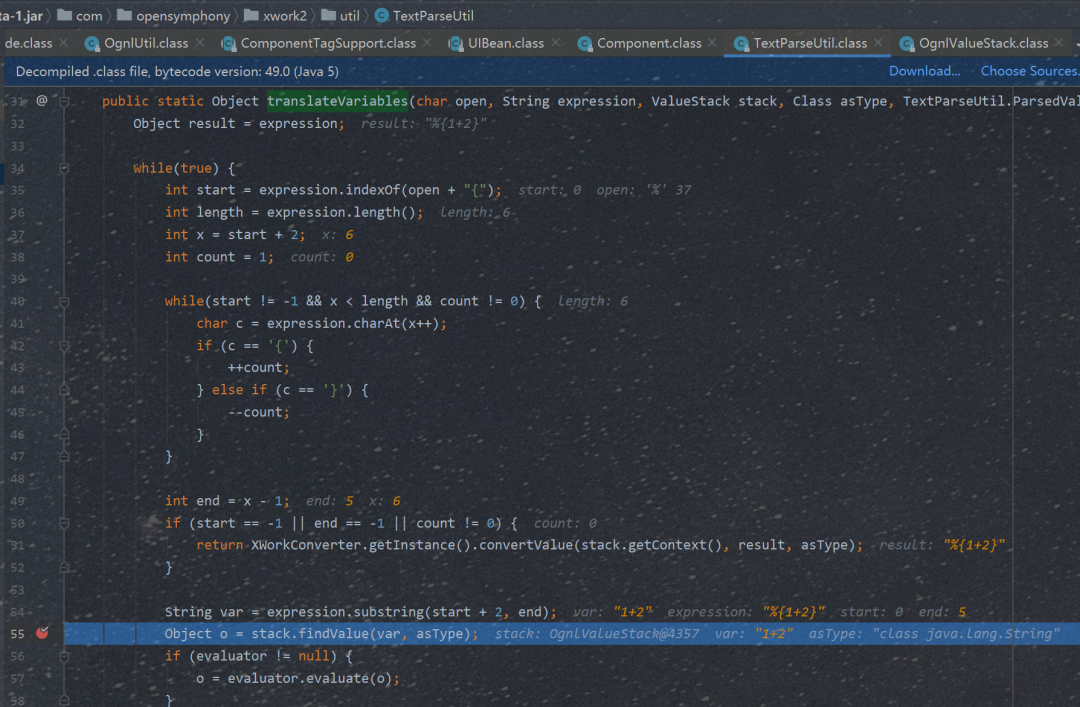Close the OgnlUtil.class tab
The width and height of the screenshot is (1080, 707).
coord(200,43)
